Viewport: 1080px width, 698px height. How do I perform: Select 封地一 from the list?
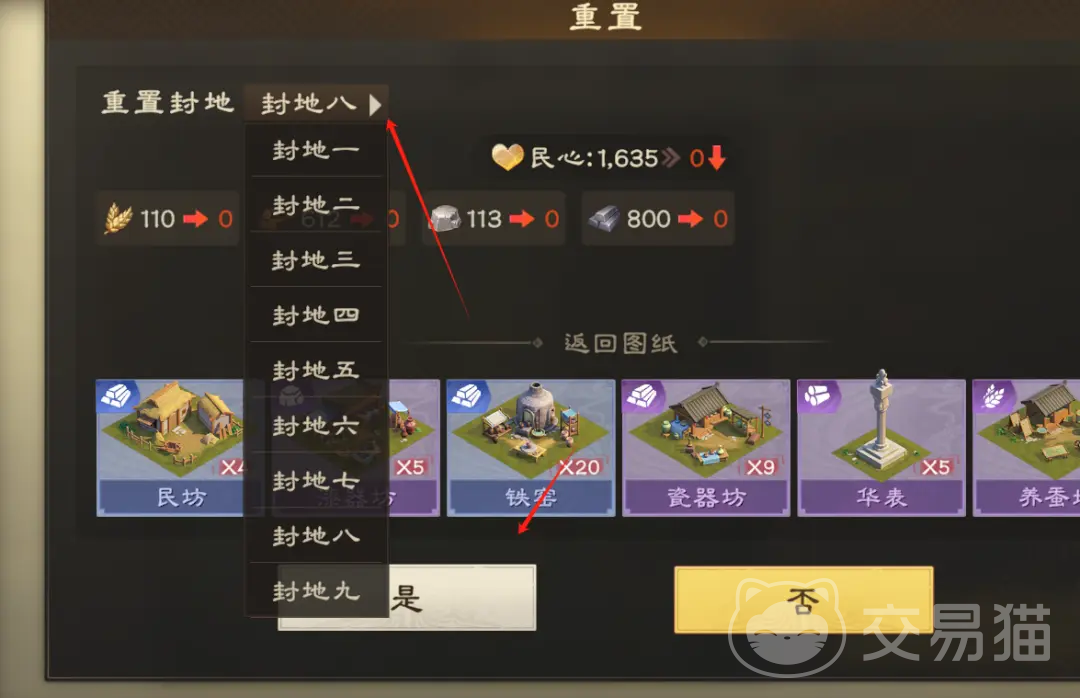click(316, 150)
